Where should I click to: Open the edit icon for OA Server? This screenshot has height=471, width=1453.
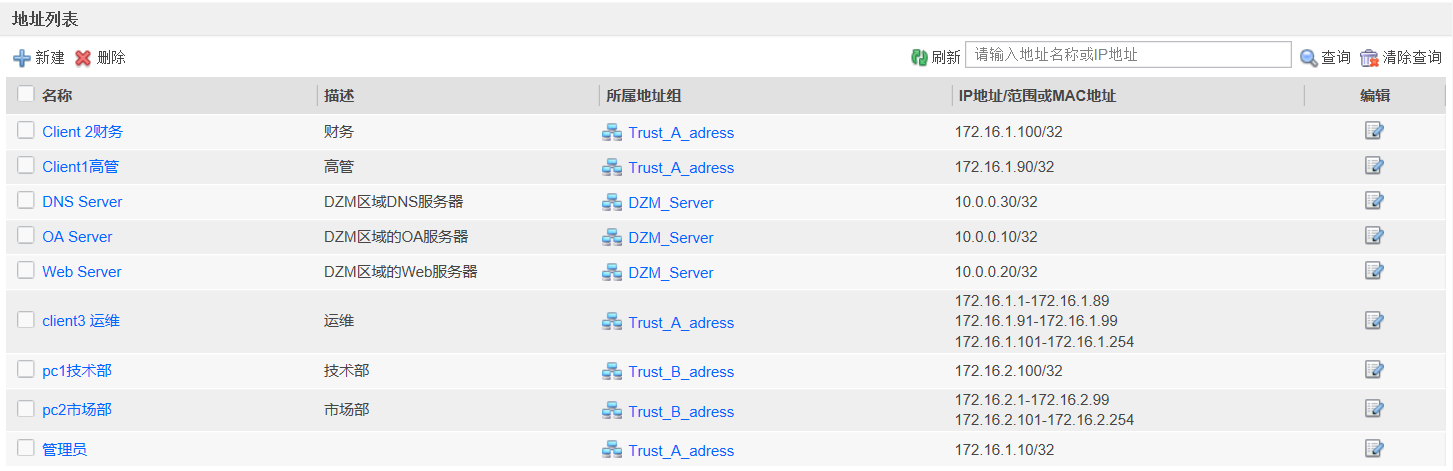click(x=1374, y=236)
